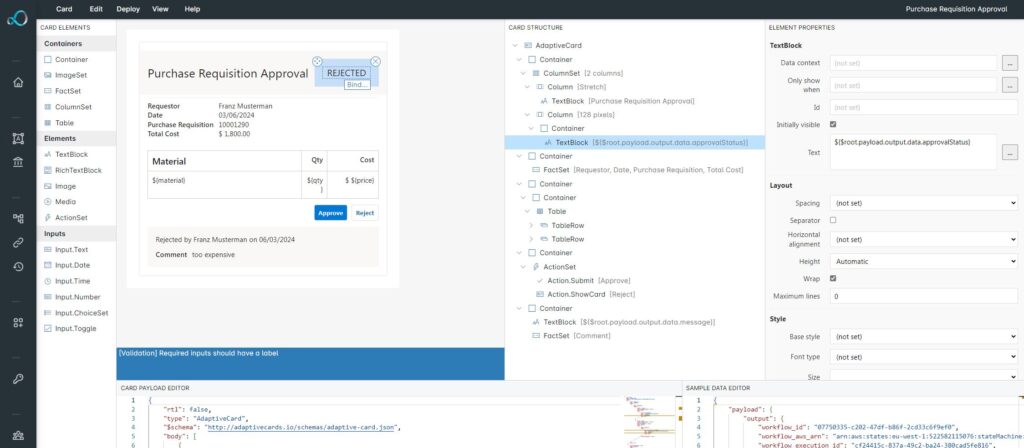Screen dimensions: 1024x448
Task: Open the Edit menu
Action: tap(96, 9)
